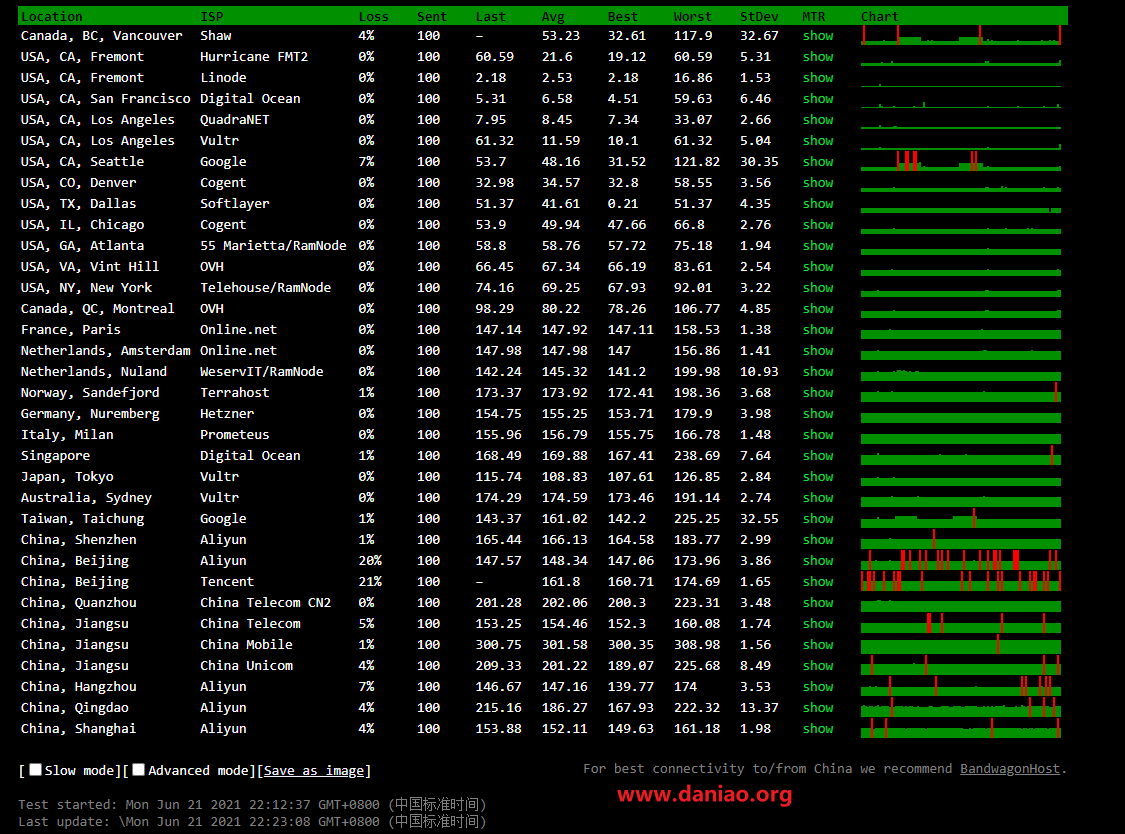Click the chart for Jiangsu China Mobile
1125x834 pixels.
tap(961, 645)
